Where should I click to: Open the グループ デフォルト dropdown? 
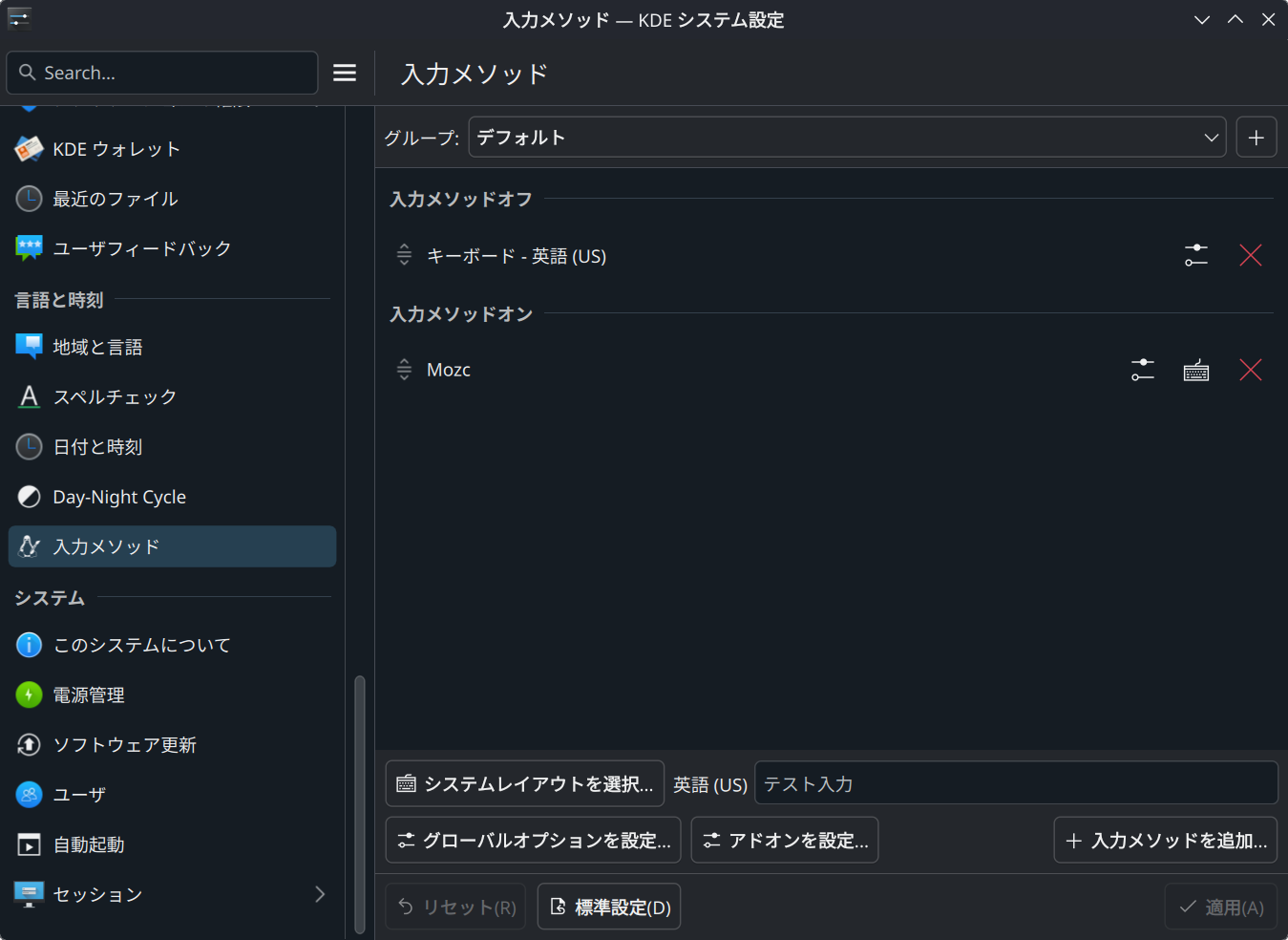pos(846,138)
